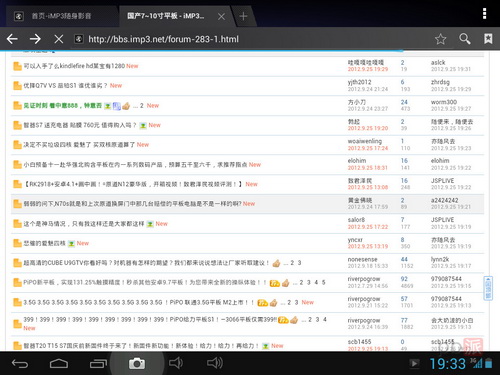Open last poster aslck profile
The image size is (500, 375).
438,62
